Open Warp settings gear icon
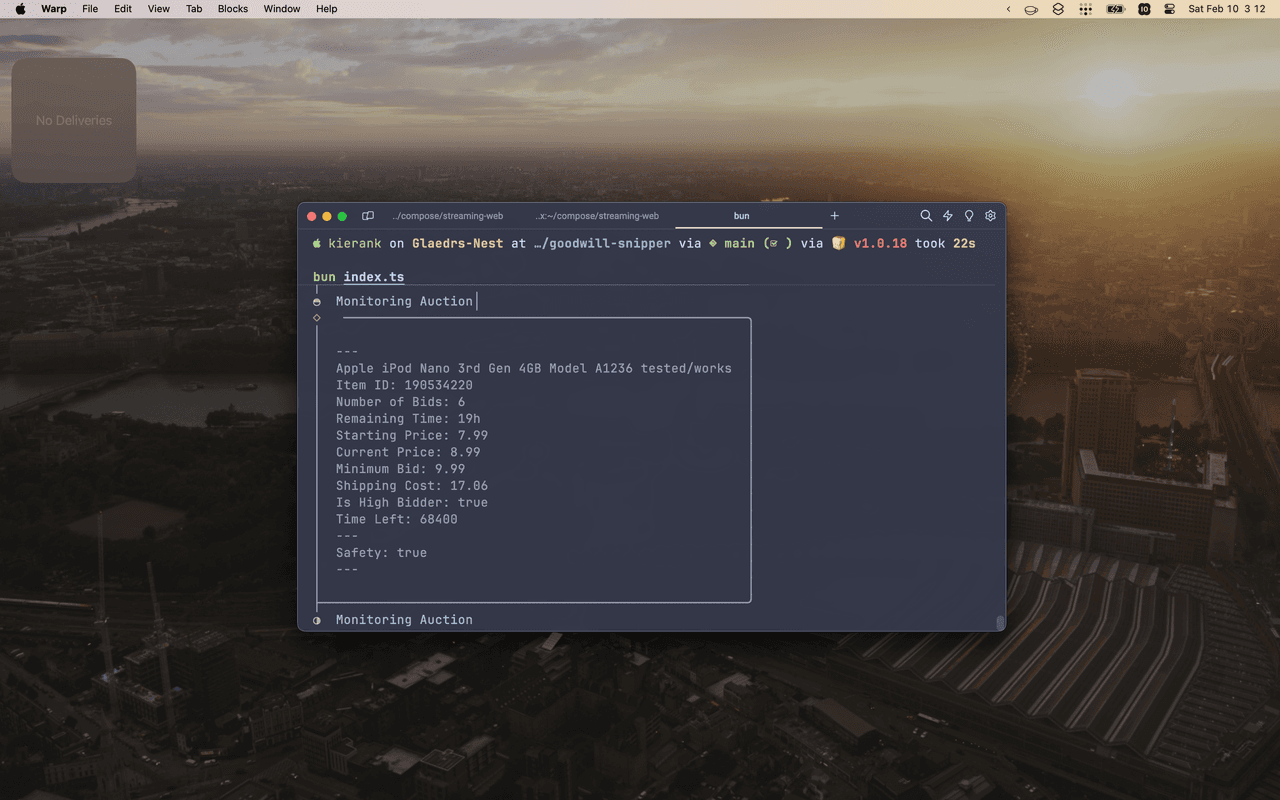This screenshot has height=800, width=1280. point(991,216)
